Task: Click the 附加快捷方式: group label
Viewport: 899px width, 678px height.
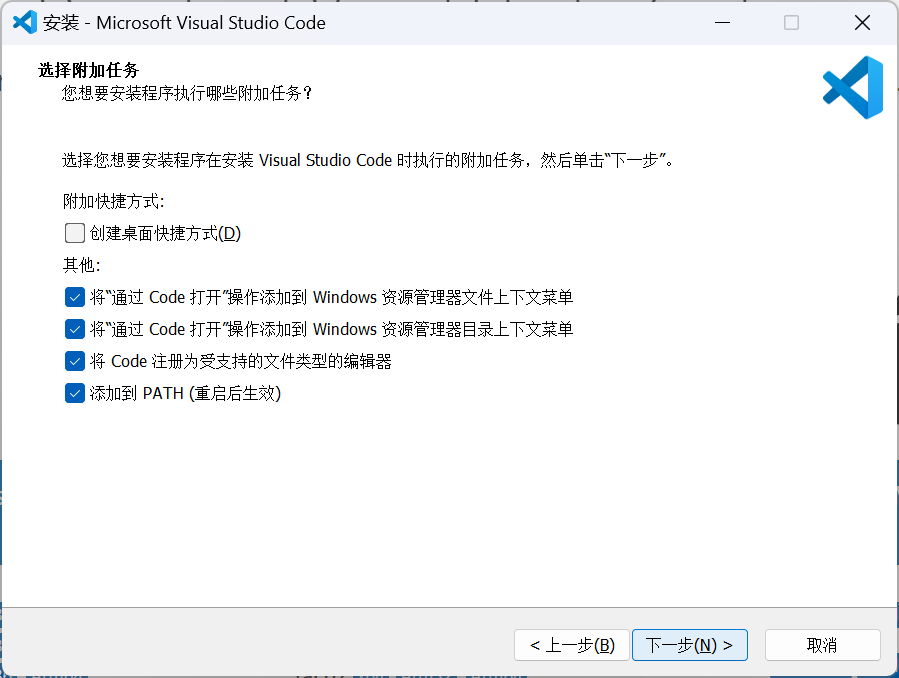Action: click(114, 201)
